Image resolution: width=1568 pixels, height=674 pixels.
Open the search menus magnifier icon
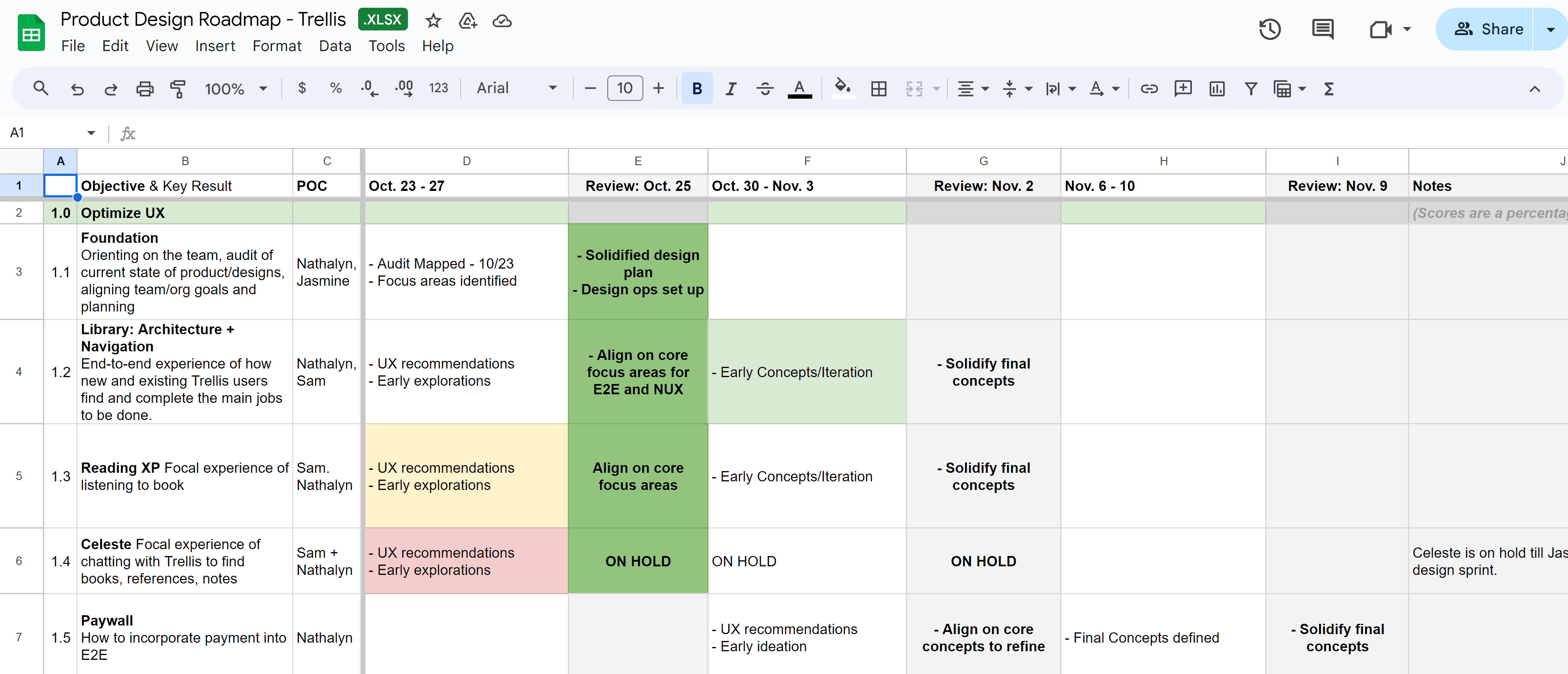tap(41, 89)
